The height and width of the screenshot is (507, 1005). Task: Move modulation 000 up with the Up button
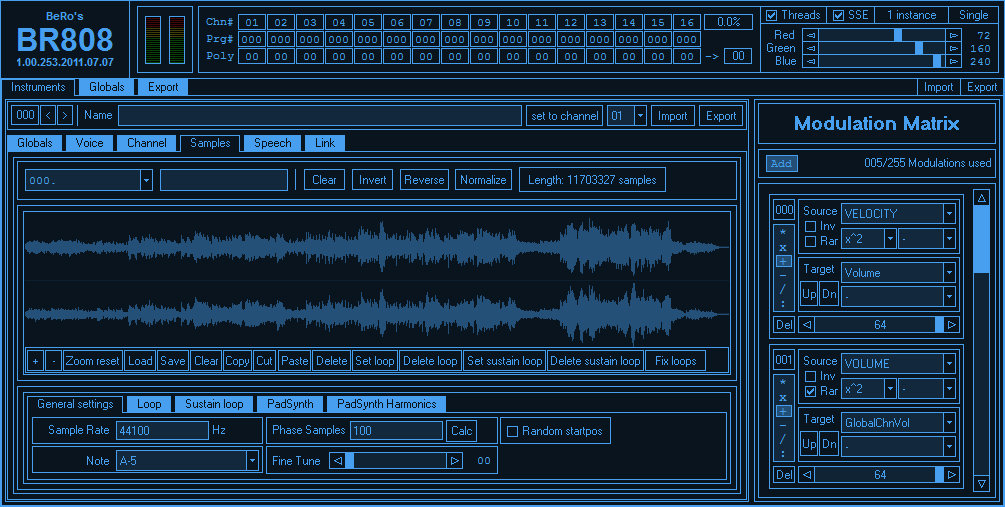tap(809, 294)
